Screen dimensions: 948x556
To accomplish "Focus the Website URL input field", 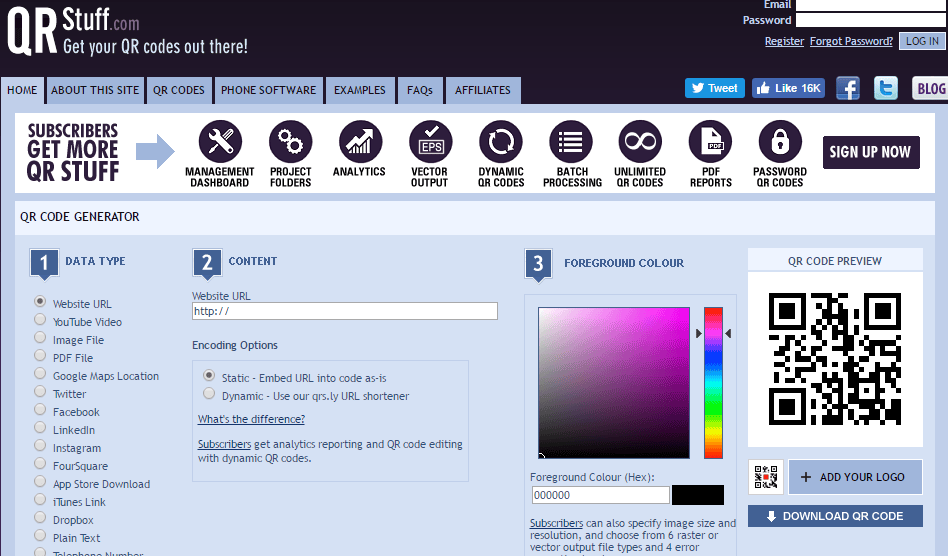I will 345,311.
